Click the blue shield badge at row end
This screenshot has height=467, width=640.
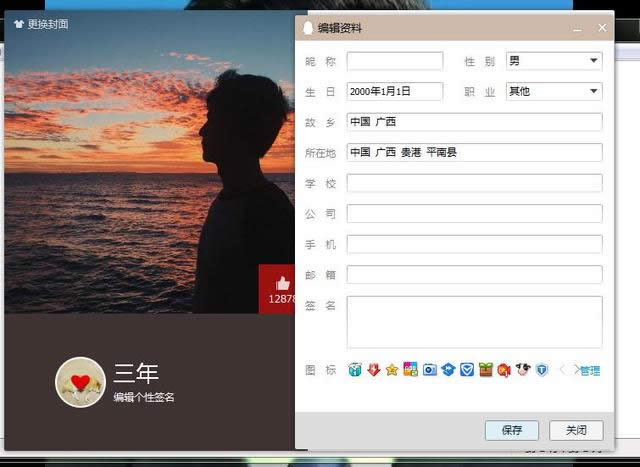[x=541, y=370]
